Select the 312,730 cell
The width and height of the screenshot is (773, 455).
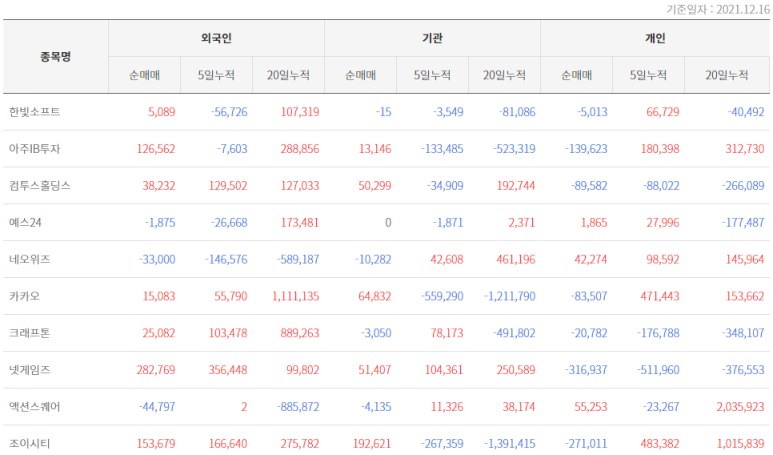tap(745, 149)
